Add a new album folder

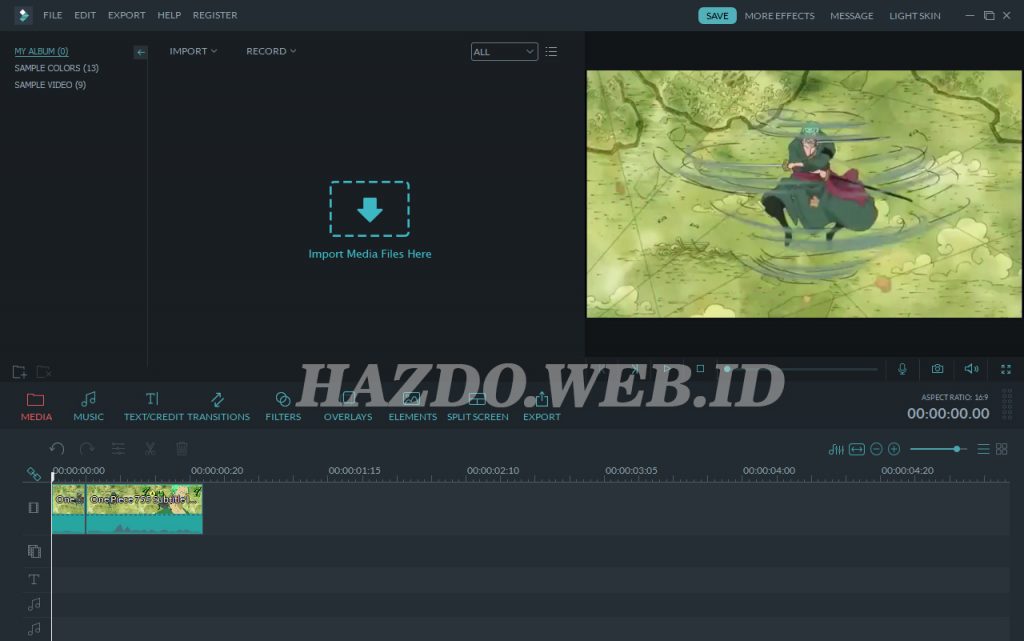click(19, 372)
